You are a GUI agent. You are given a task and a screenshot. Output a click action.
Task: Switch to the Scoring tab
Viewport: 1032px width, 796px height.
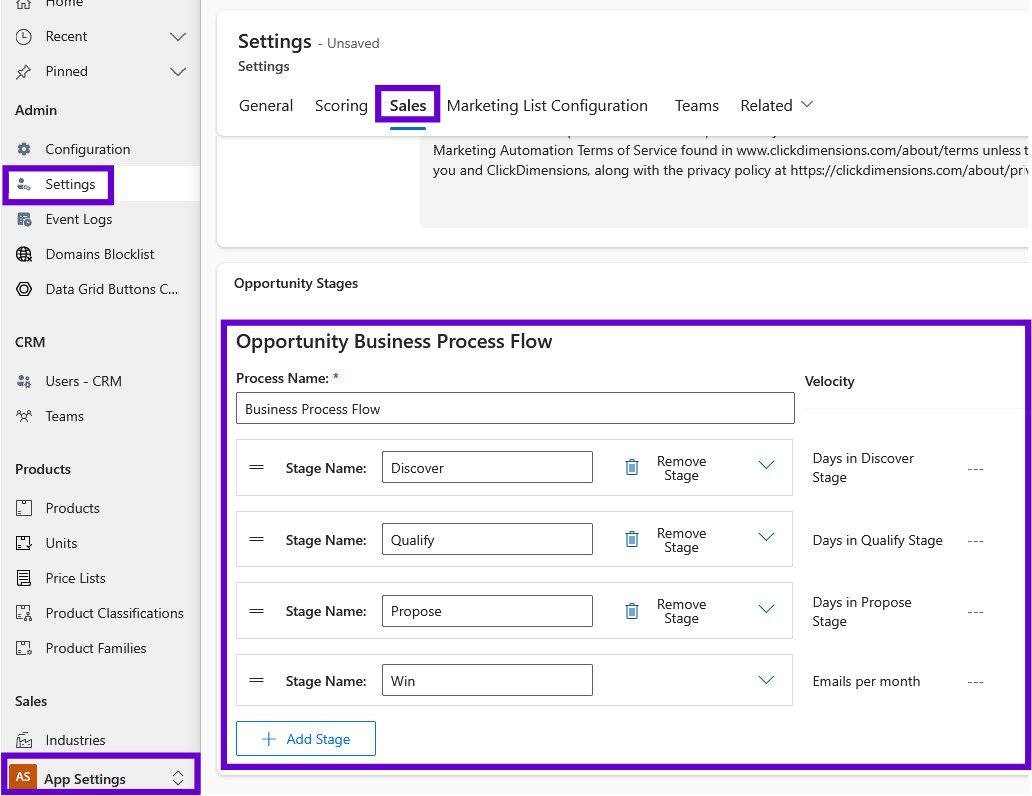coord(341,106)
